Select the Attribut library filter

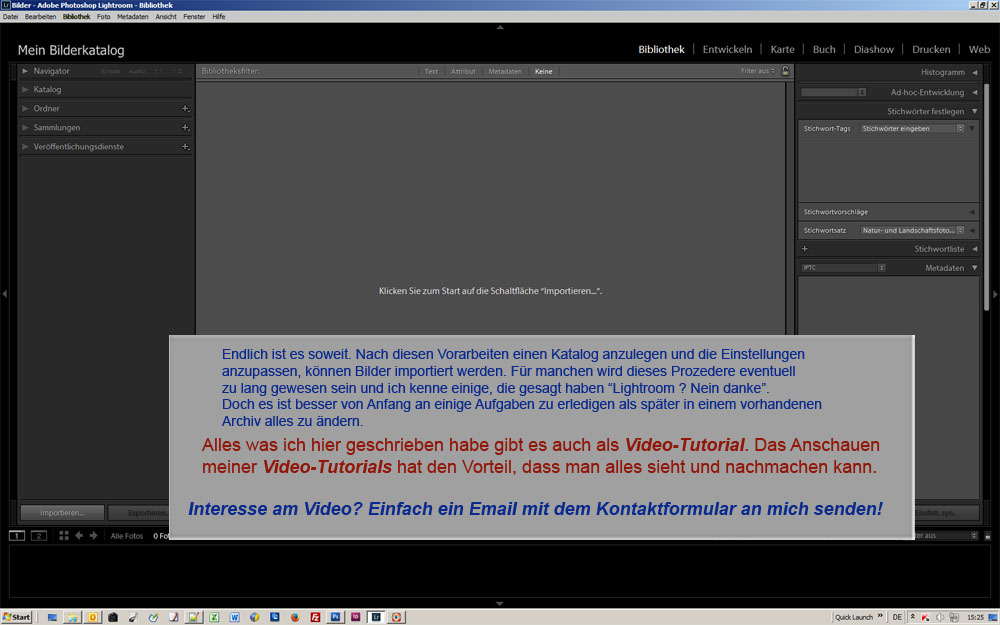pyautogui.click(x=463, y=72)
